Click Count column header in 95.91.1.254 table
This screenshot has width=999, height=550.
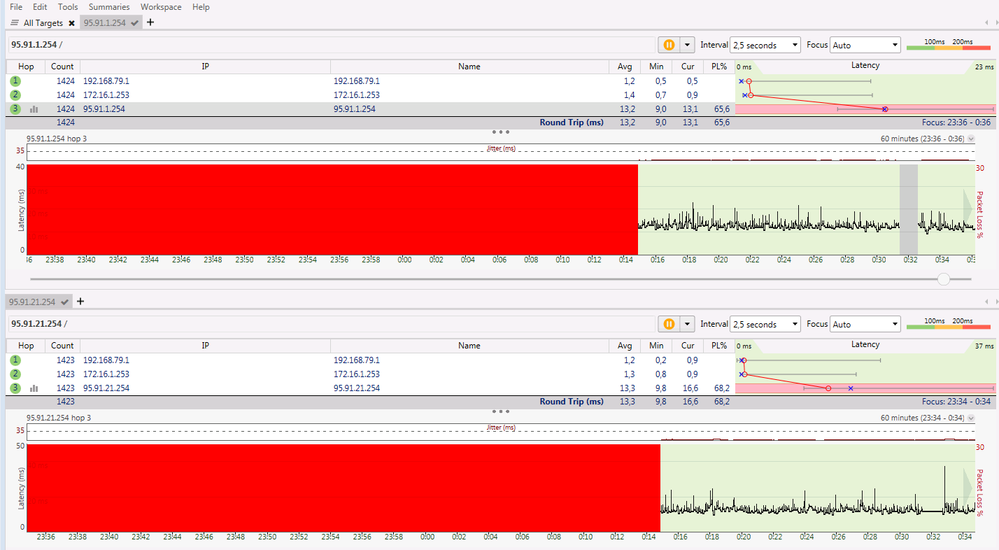point(62,66)
